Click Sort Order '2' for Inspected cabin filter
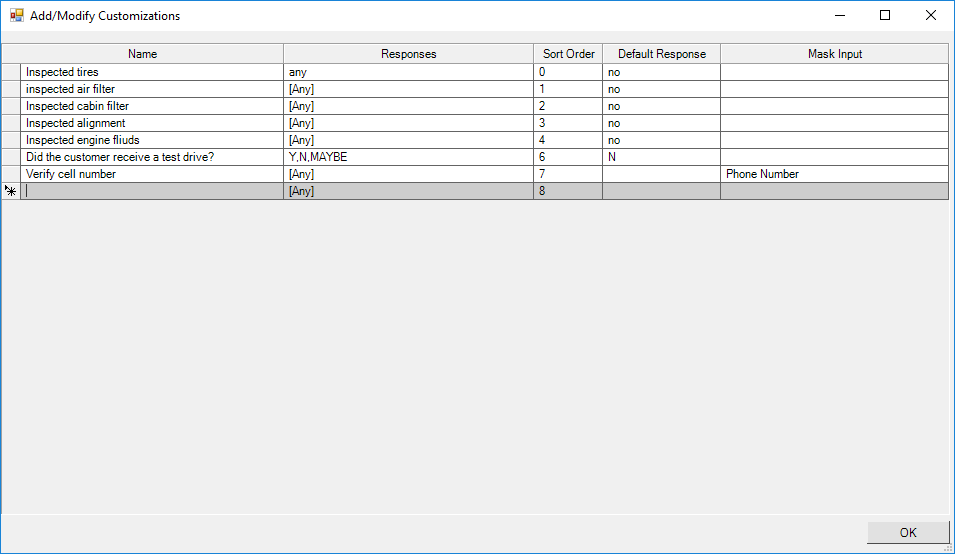 click(x=568, y=106)
